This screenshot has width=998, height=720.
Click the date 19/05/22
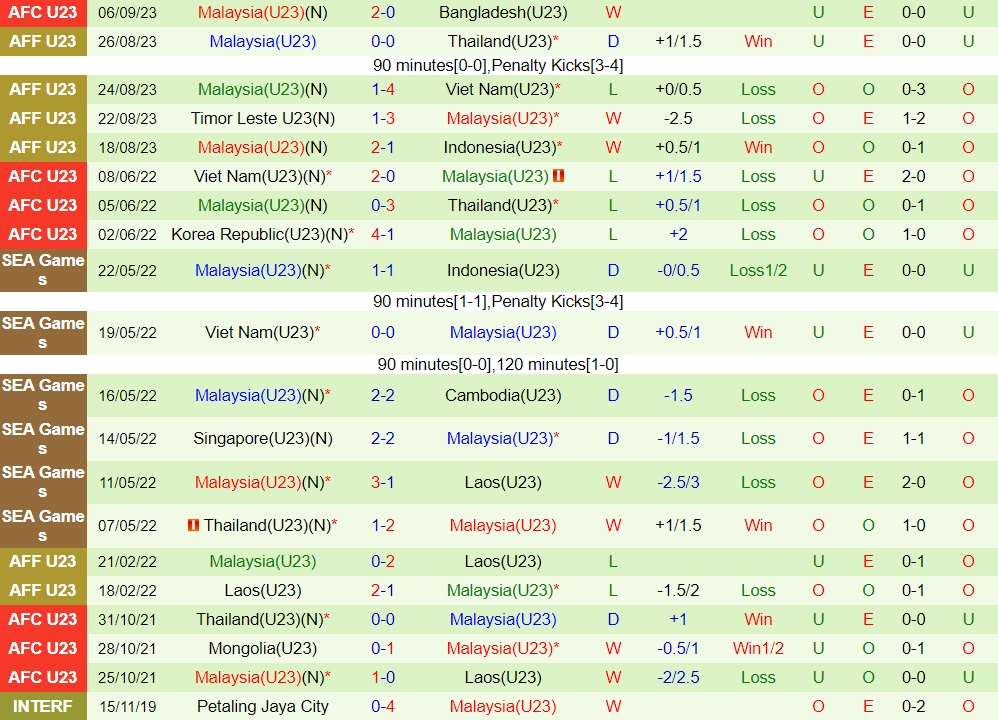[x=127, y=333]
